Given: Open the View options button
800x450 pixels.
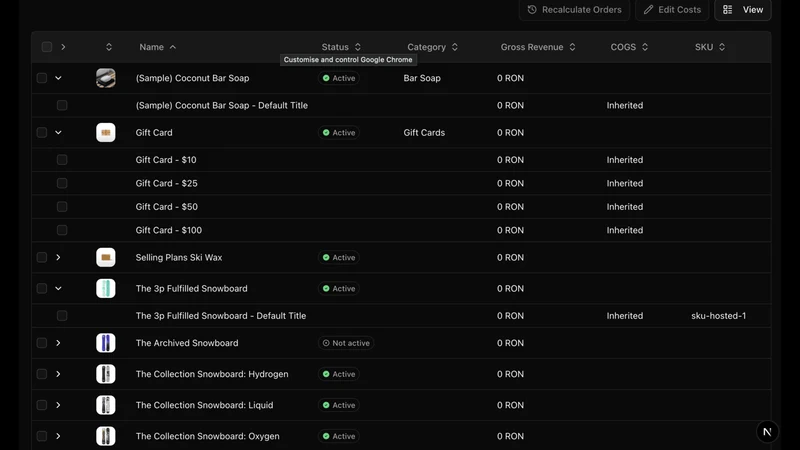Looking at the screenshot, I should 743,10.
